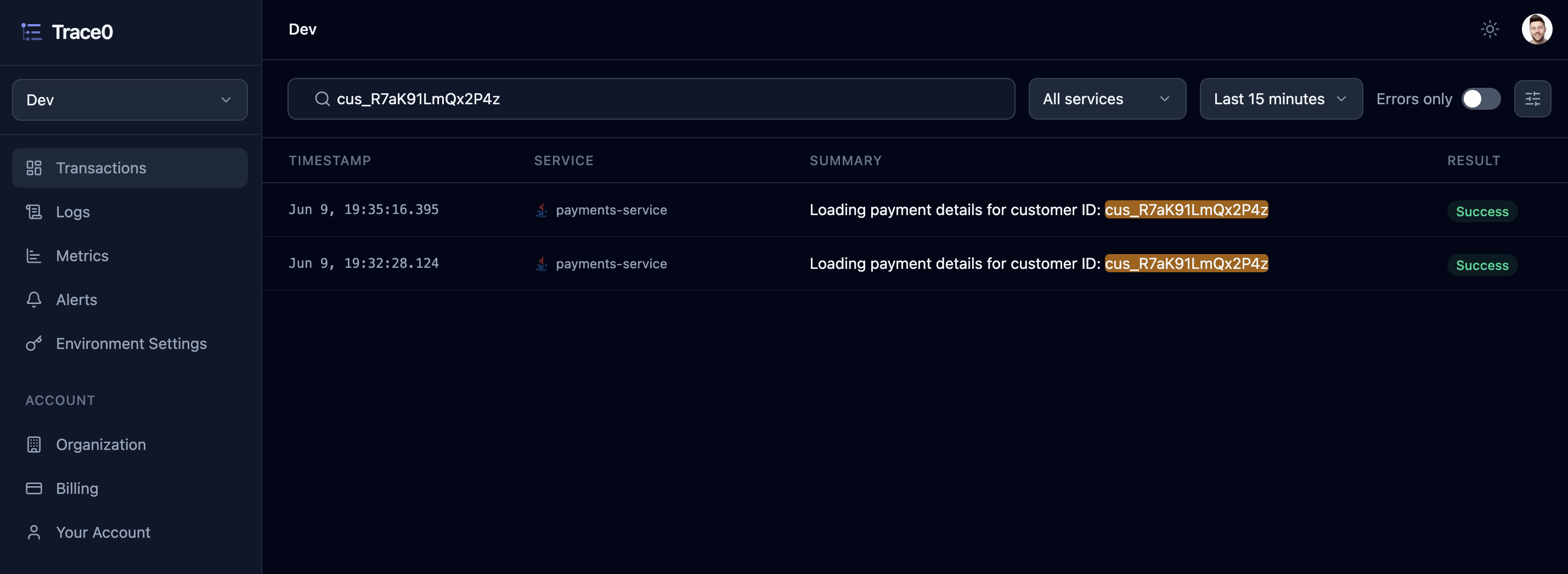
Task: Click the Your Account person icon
Action: pyautogui.click(x=34, y=532)
